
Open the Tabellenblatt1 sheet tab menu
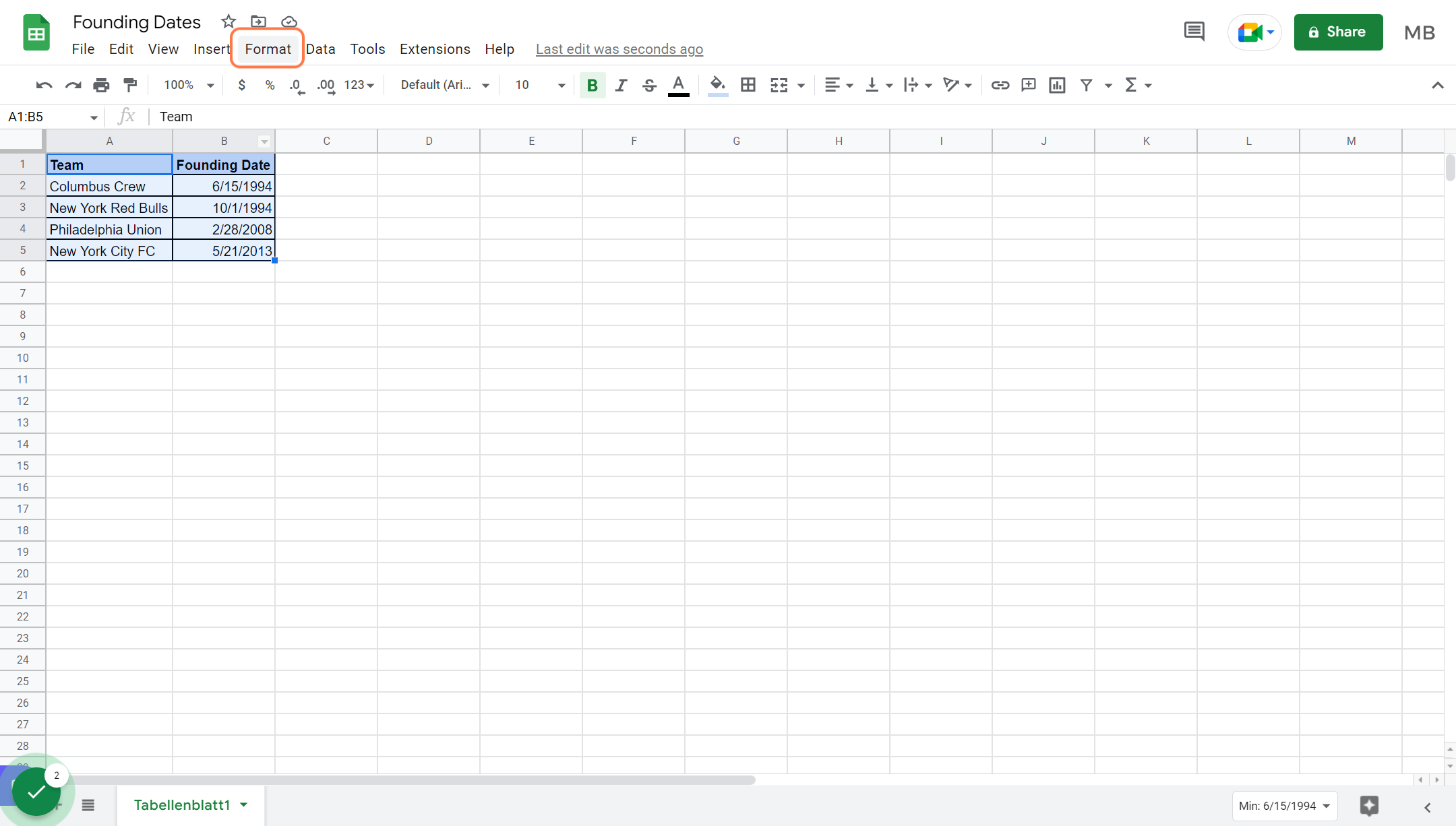244,804
